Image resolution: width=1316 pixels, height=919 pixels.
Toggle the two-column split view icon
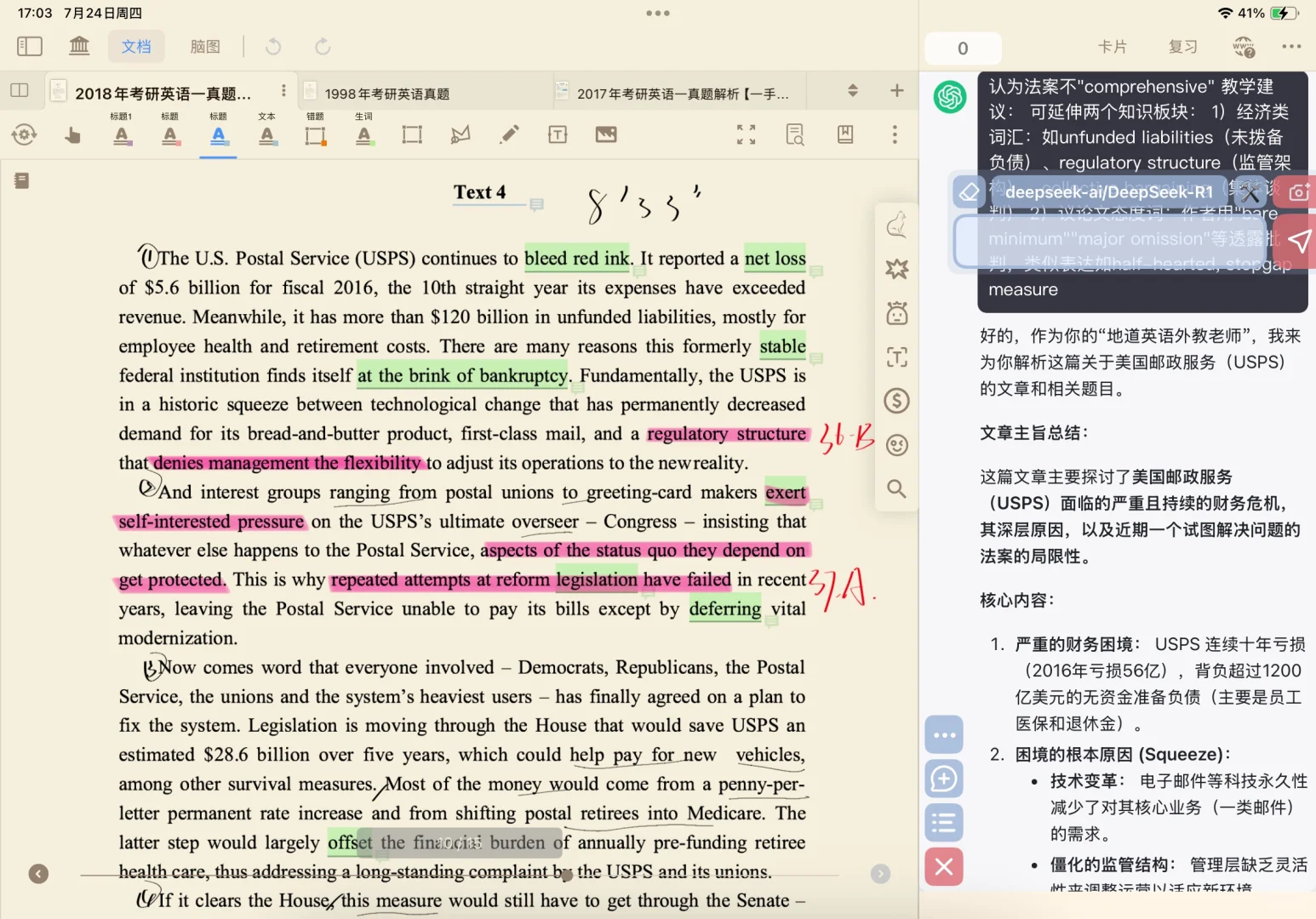point(19,90)
